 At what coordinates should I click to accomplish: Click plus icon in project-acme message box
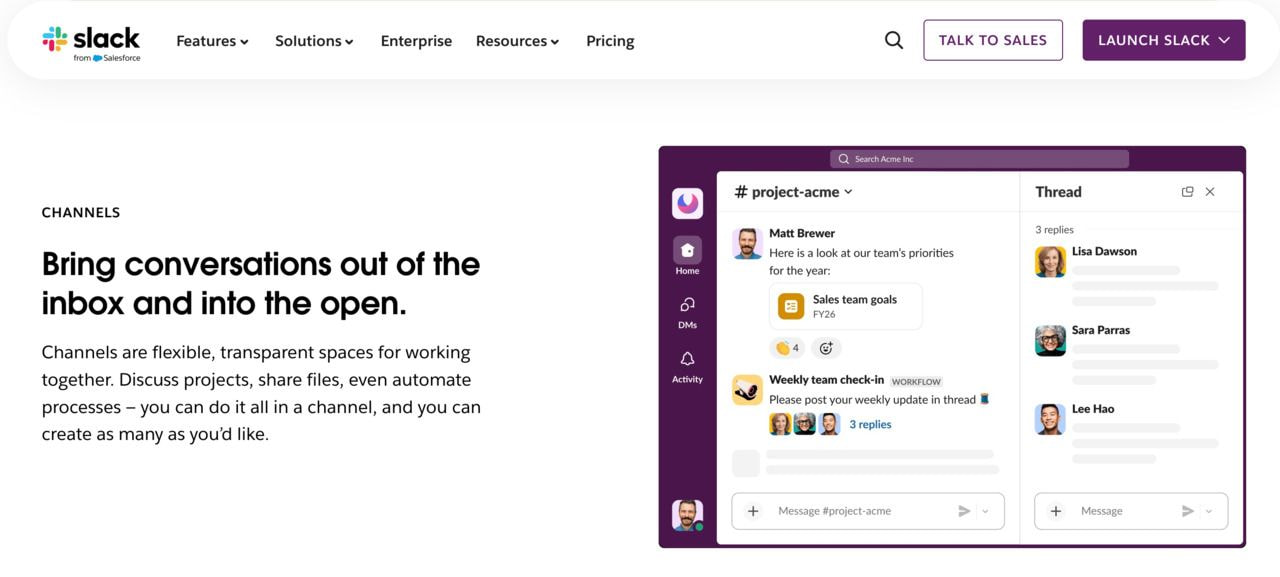[x=753, y=511]
